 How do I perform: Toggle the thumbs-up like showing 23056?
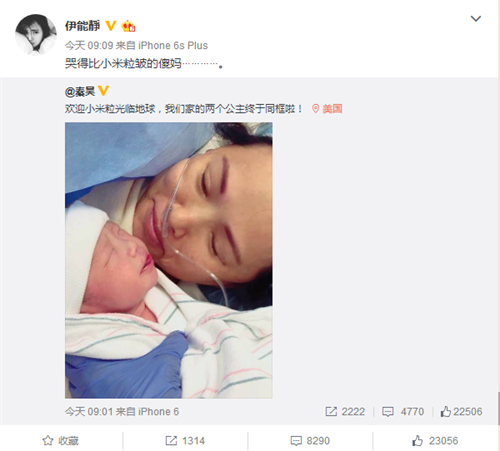tap(435, 441)
